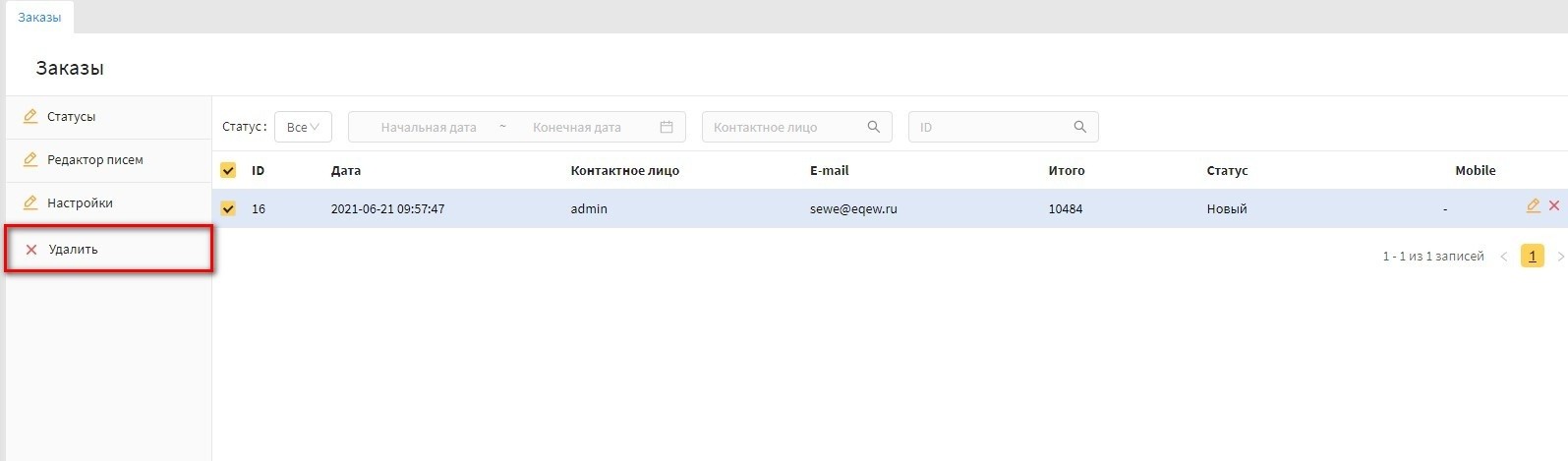Click the red delete X icon in row 16
Viewport: 1568px width, 461px height.
pyautogui.click(x=1554, y=206)
